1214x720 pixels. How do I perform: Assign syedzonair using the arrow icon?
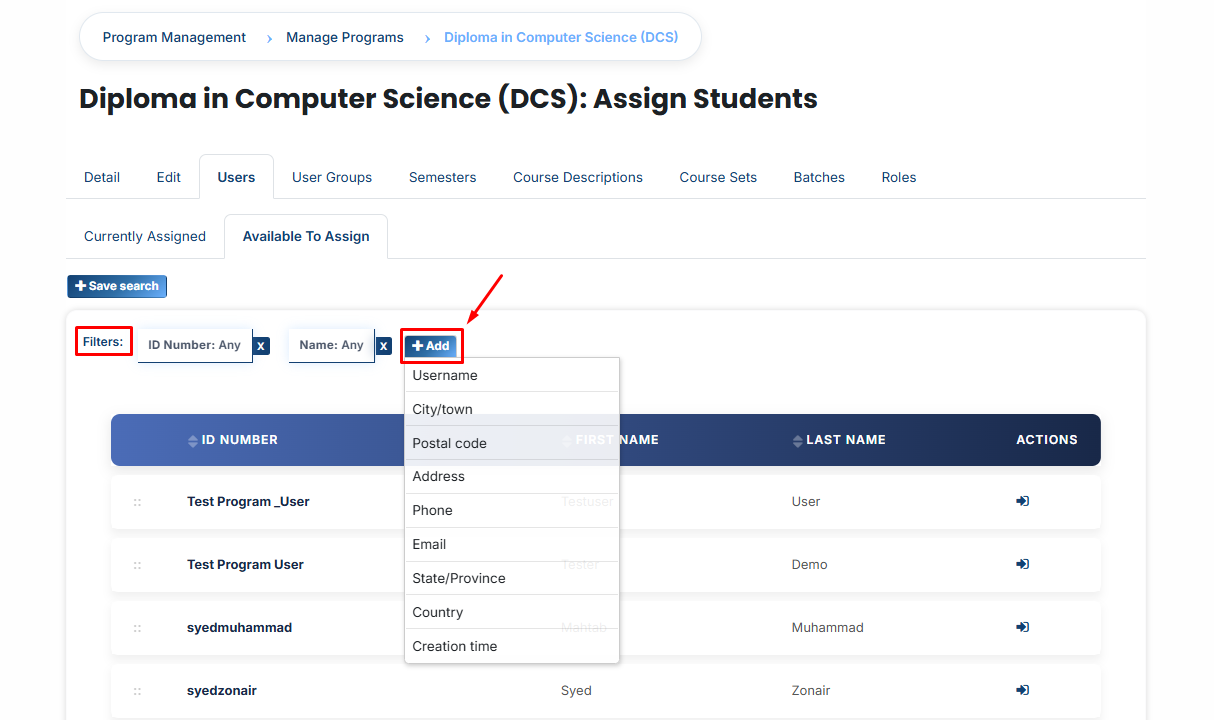coord(1022,690)
